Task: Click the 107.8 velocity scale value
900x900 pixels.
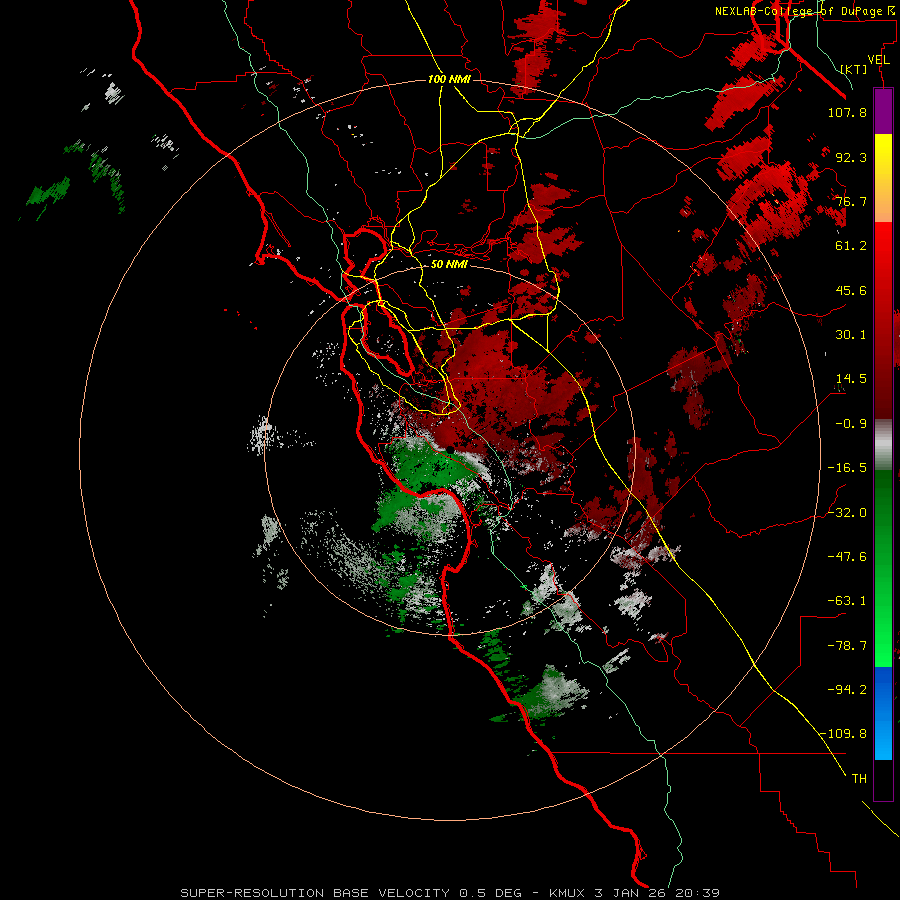Action: (847, 112)
